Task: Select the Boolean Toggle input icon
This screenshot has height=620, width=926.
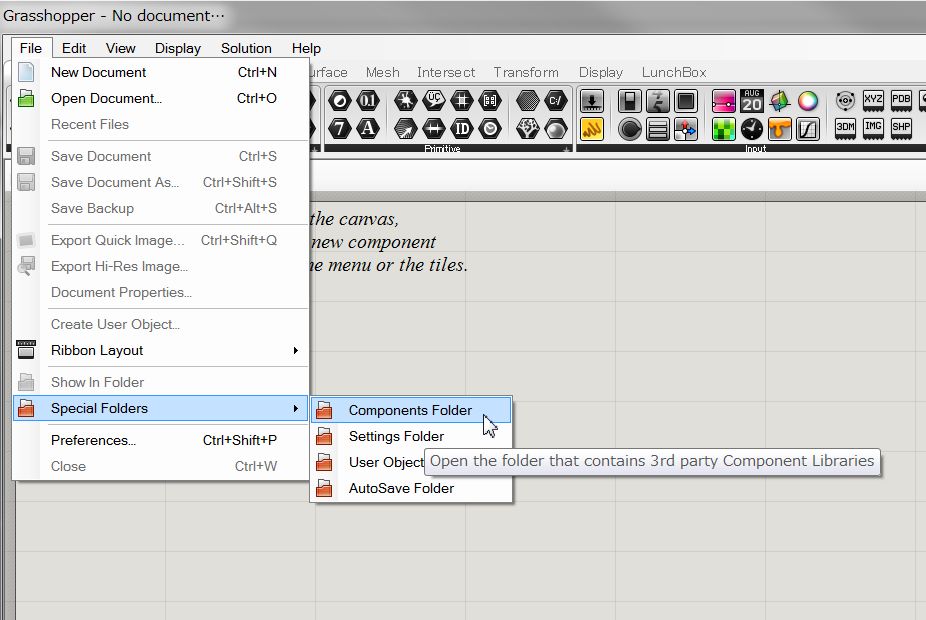Action: (630, 101)
